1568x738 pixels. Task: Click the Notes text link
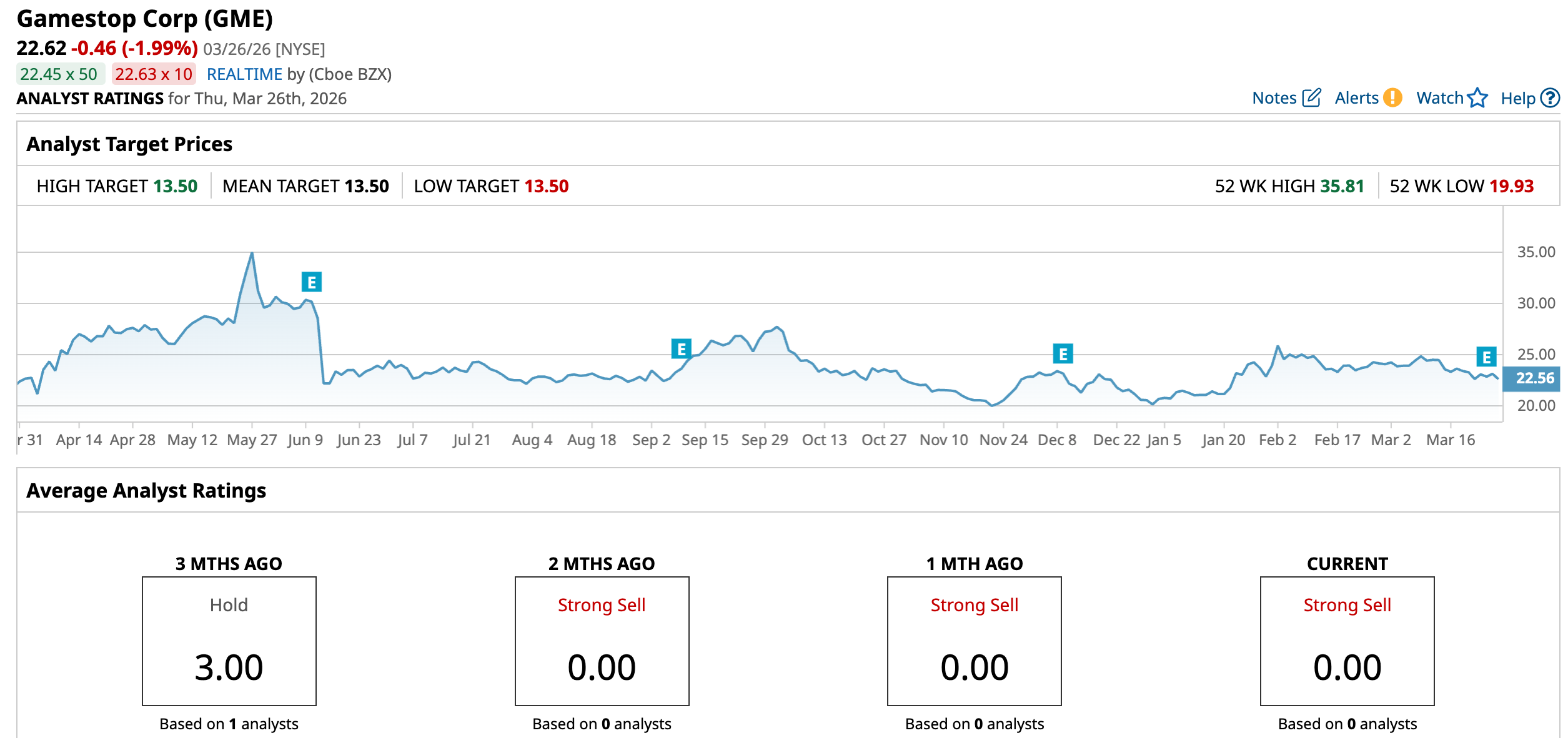(1274, 98)
